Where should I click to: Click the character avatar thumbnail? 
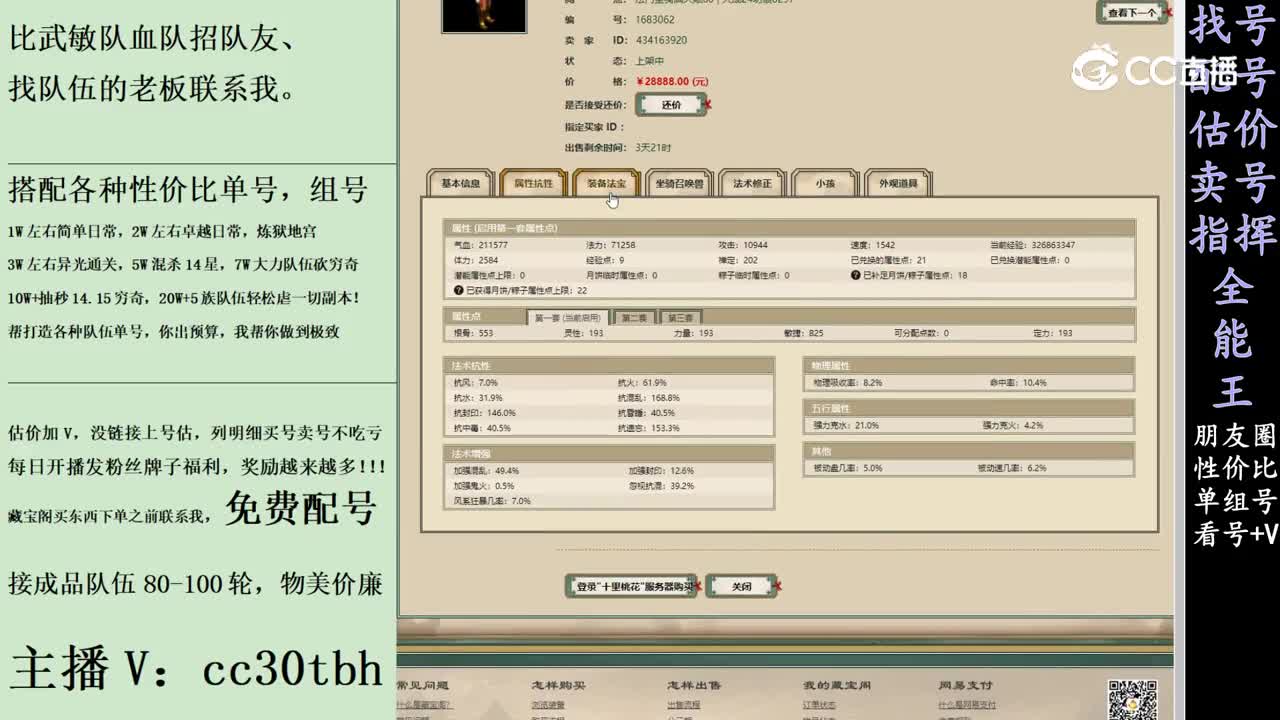click(484, 15)
